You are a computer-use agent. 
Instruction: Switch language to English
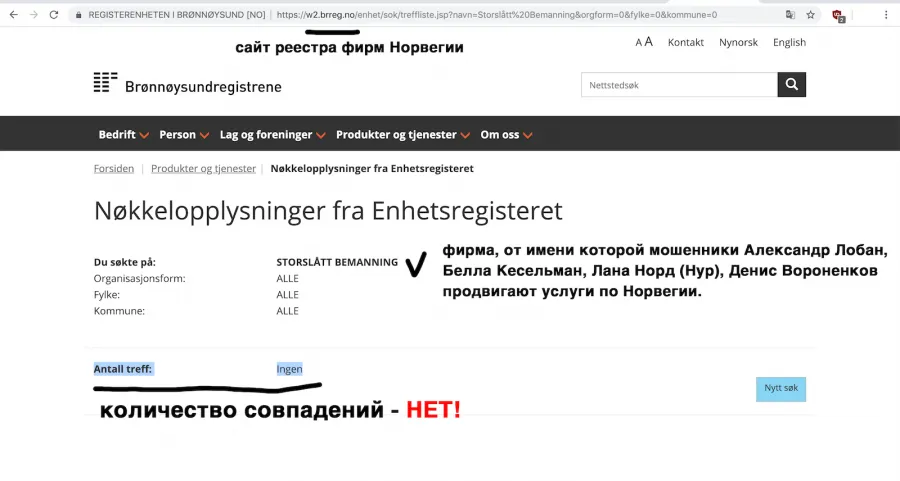789,42
